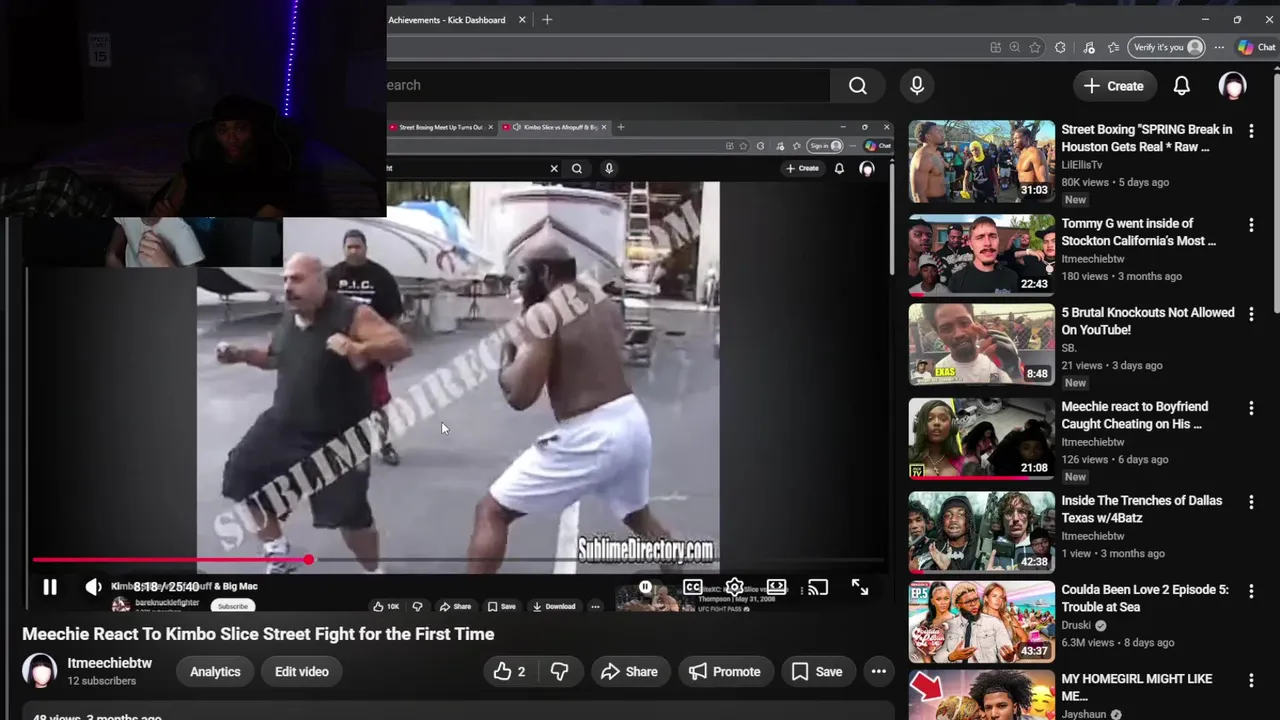Open 5 Brutal Knockouts thumbnail

coord(981,345)
